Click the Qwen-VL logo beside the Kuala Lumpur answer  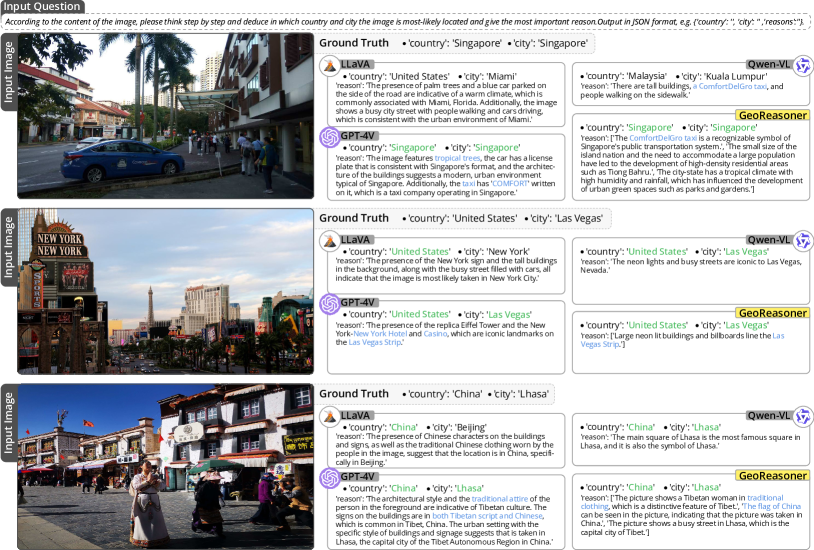[803, 66]
